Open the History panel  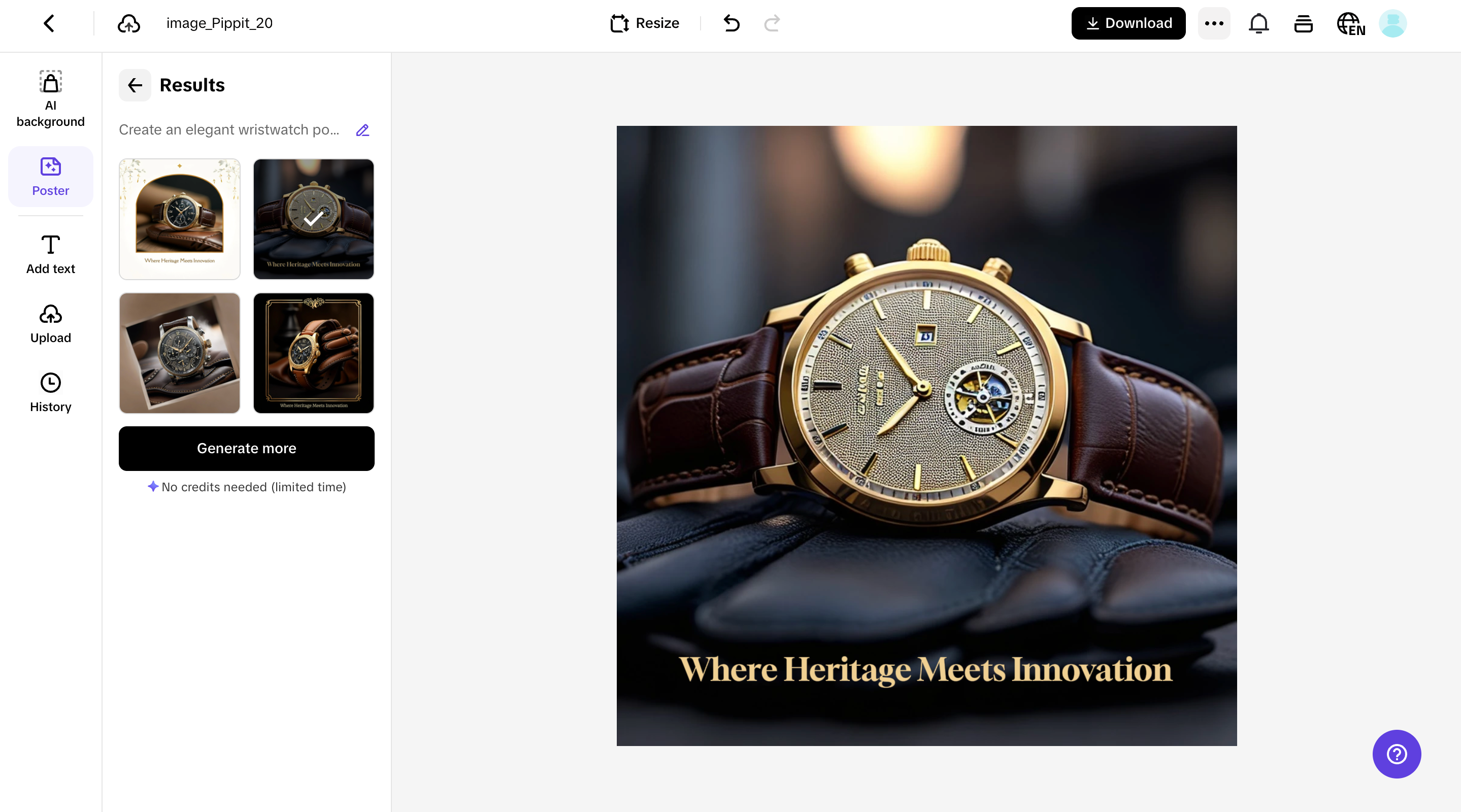pos(50,393)
